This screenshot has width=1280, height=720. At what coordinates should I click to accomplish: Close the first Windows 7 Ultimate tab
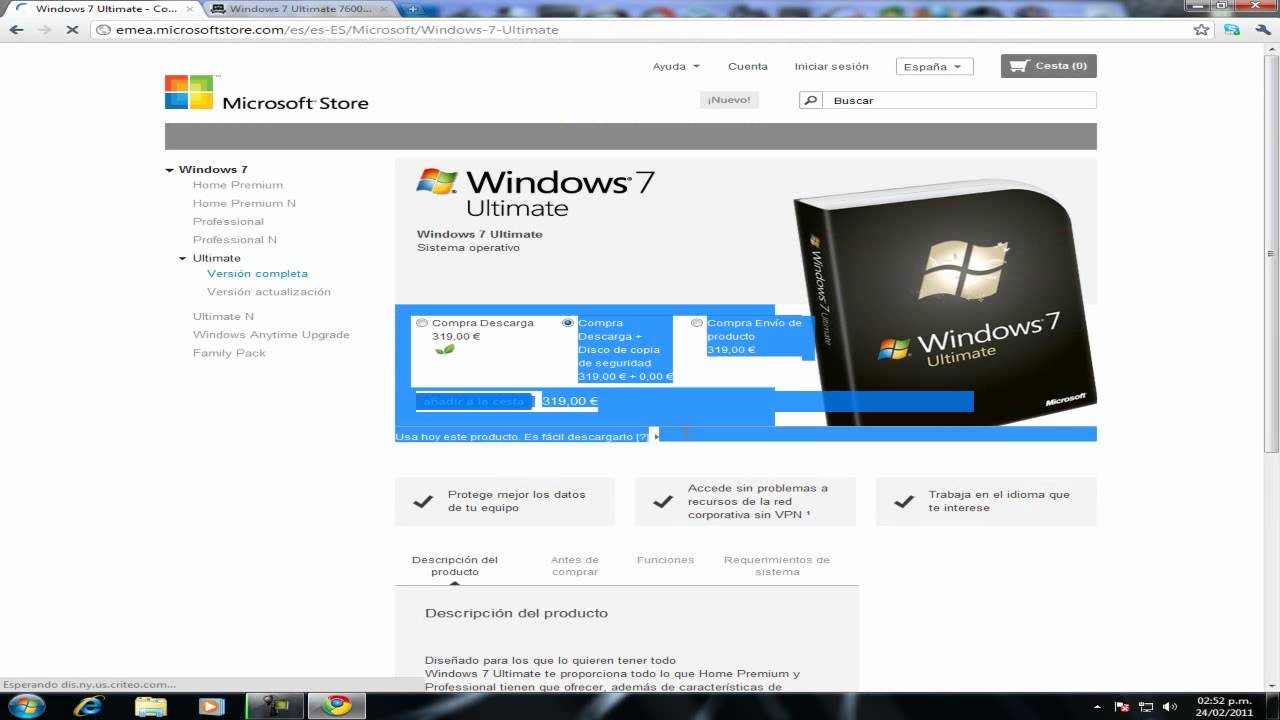(189, 9)
